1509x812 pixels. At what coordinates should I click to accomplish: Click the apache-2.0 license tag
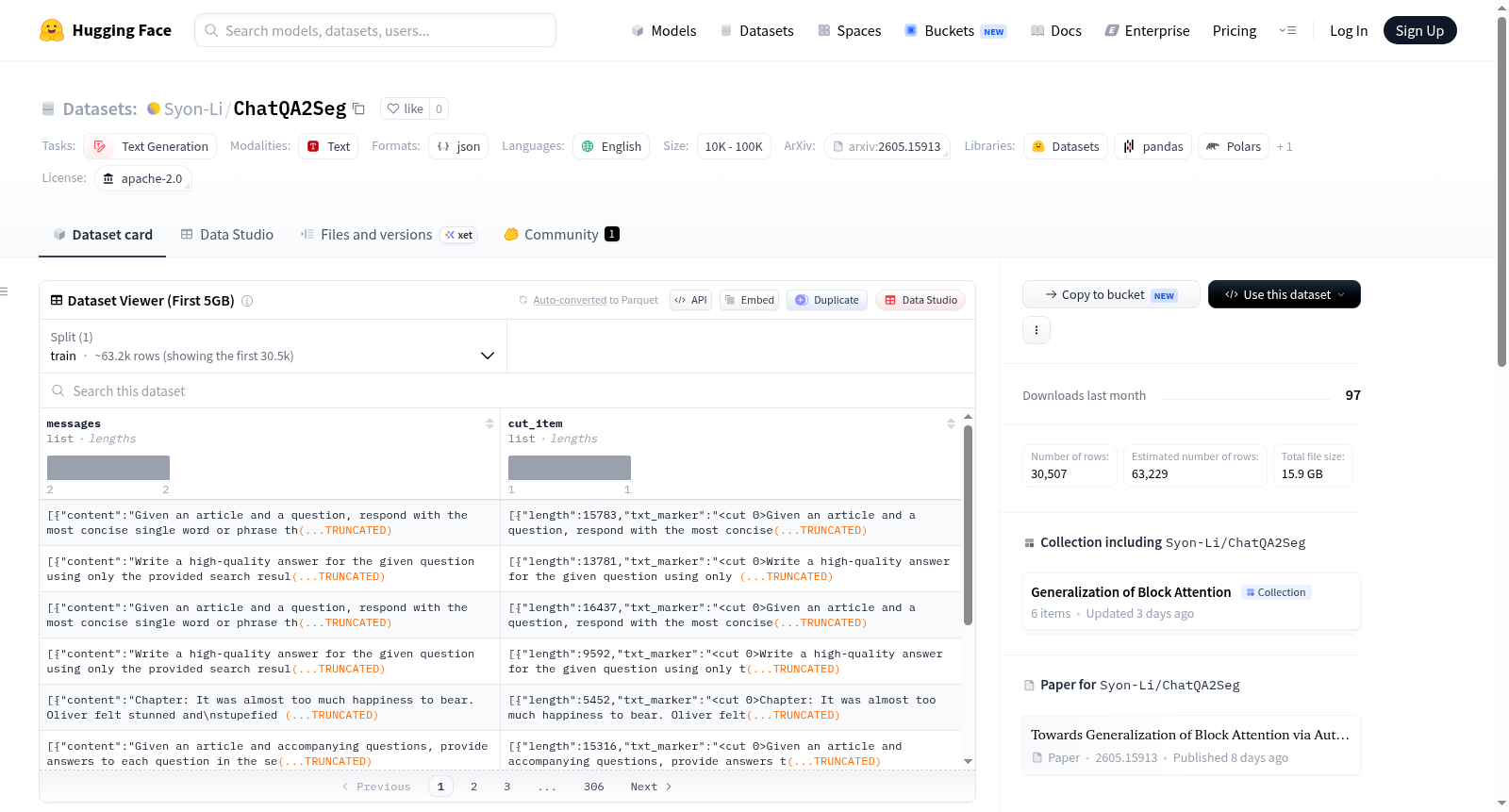[x=142, y=178]
